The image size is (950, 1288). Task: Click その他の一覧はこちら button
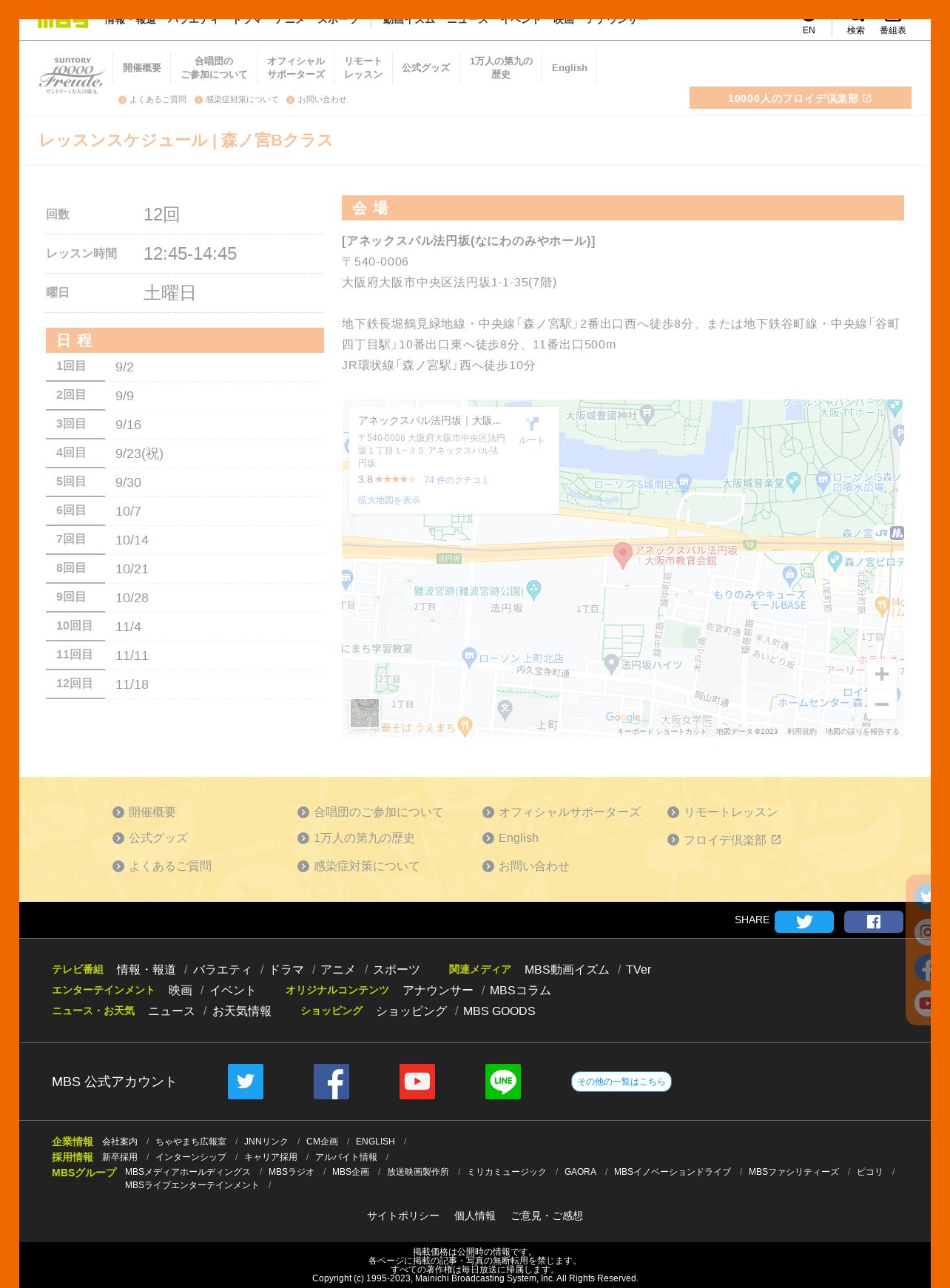[x=621, y=1082]
